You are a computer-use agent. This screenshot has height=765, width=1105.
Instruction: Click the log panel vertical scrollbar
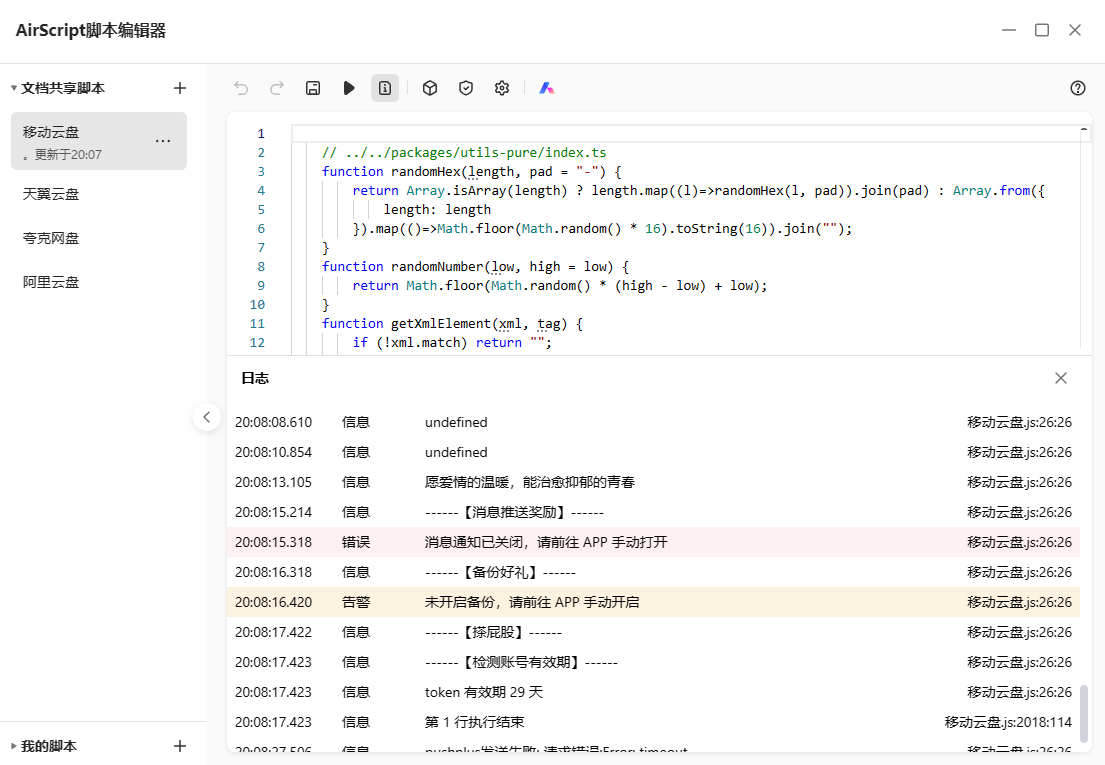[x=1084, y=712]
